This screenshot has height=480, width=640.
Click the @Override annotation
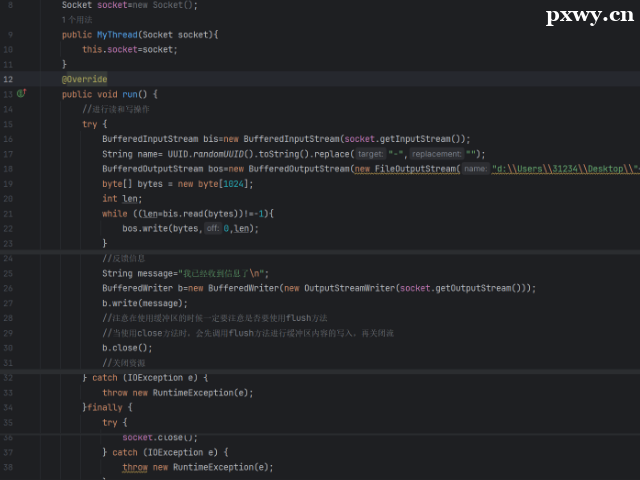pyautogui.click(x=84, y=79)
